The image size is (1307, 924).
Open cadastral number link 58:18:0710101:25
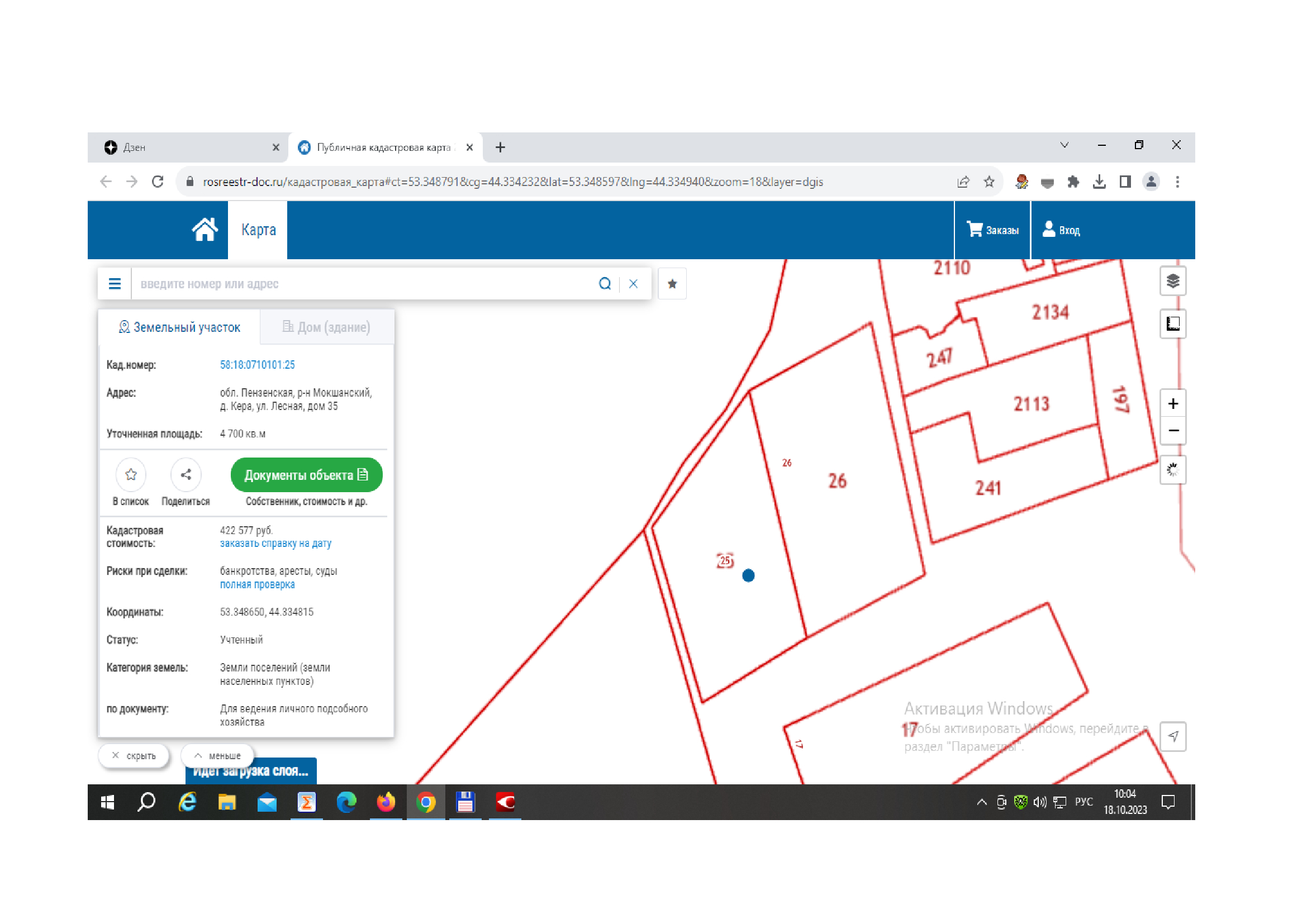257,365
